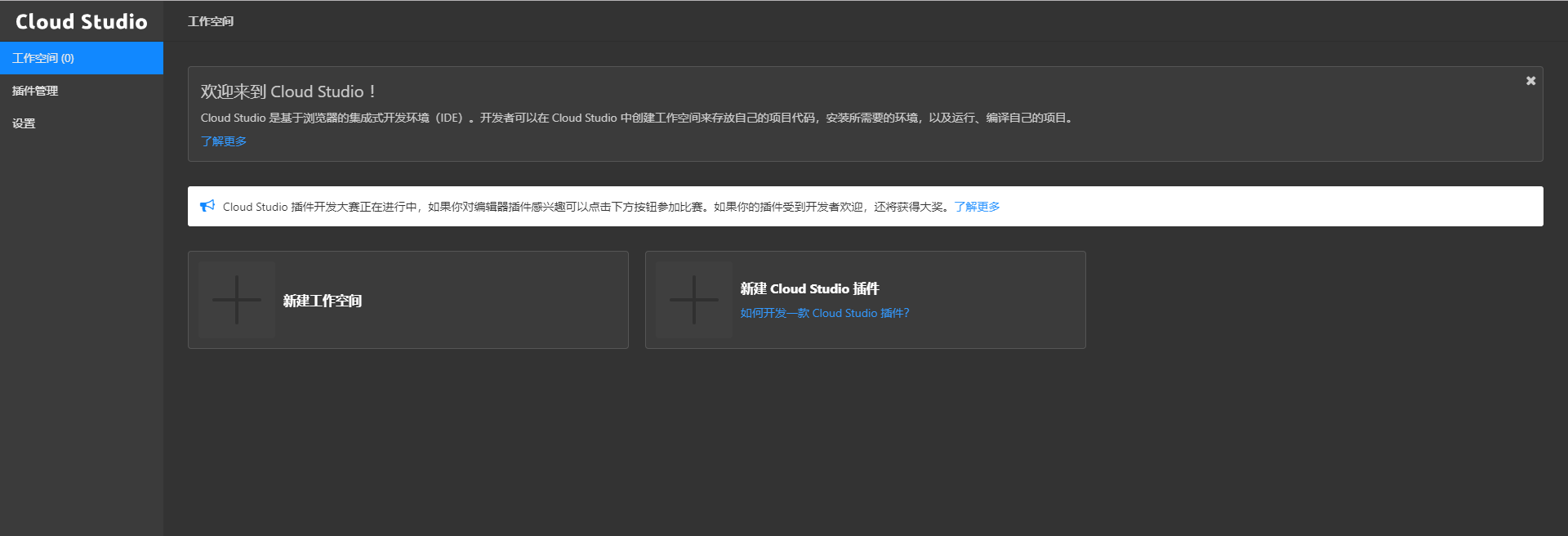This screenshot has width=1568, height=536.
Task: Click the 新建工作空间 label
Action: coord(323,301)
